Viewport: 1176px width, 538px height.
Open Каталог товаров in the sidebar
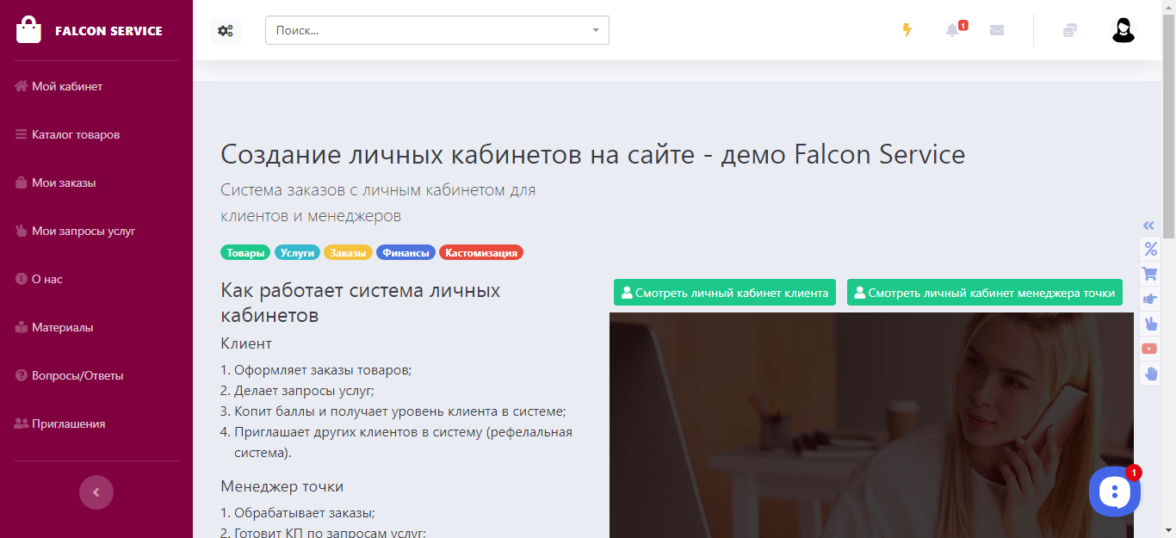click(75, 135)
